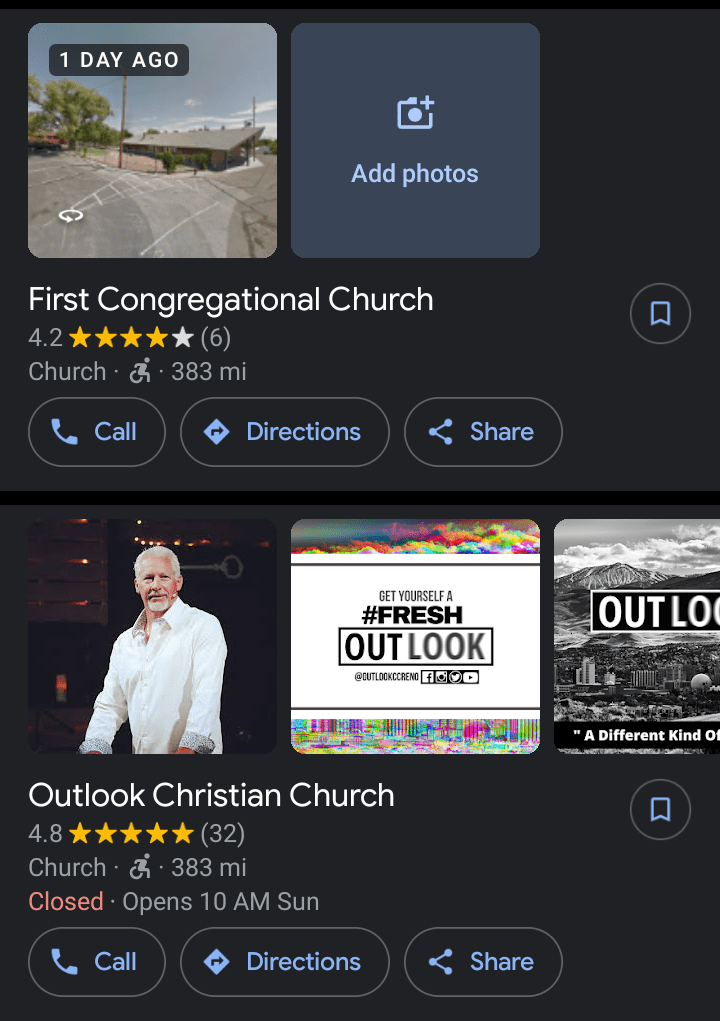Viewport: 720px width, 1021px height.
Task: View the pastor photo thumbnail
Action: [x=152, y=636]
